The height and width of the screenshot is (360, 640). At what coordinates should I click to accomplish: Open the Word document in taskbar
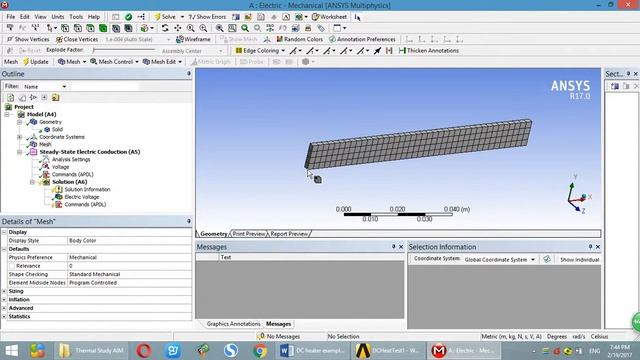(x=312, y=351)
